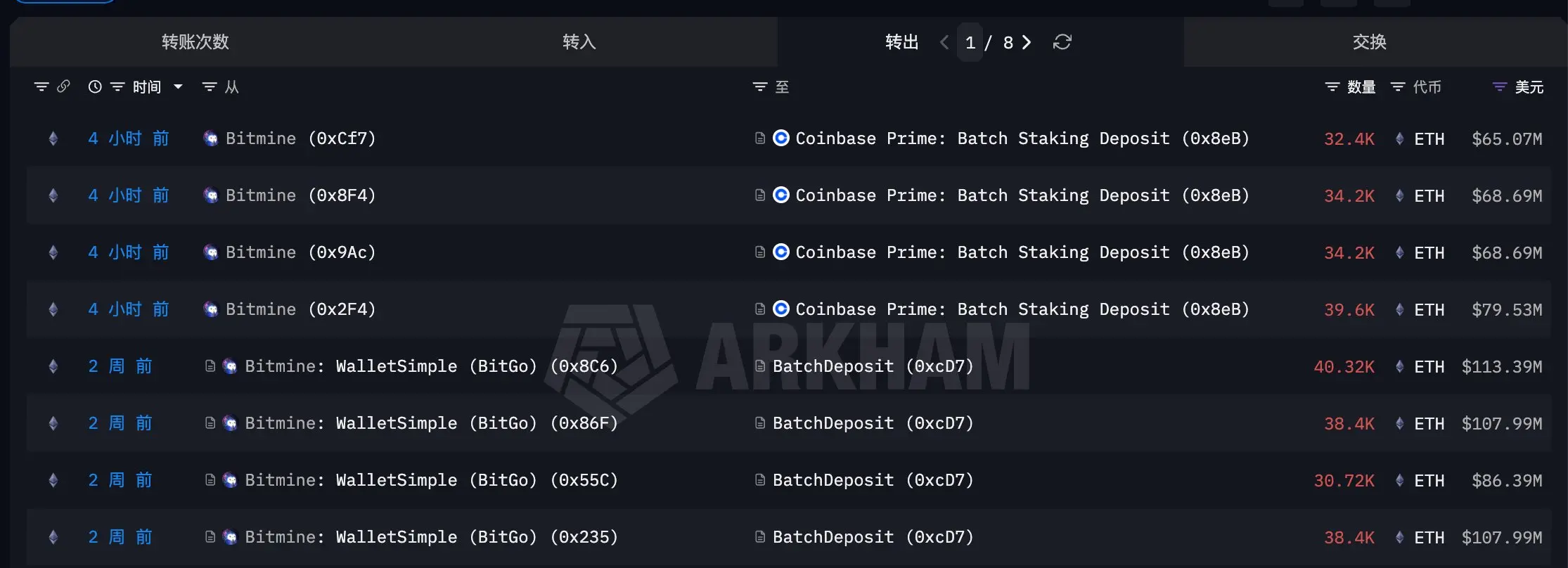This screenshot has width=1568, height=568.
Task: Expand the 时间 sort dropdown arrow
Action: click(x=178, y=86)
